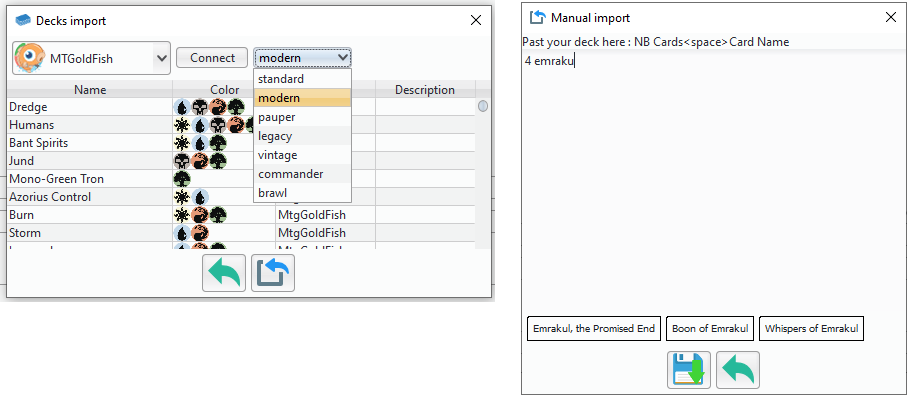Expand the modern format combo box

coord(302,58)
